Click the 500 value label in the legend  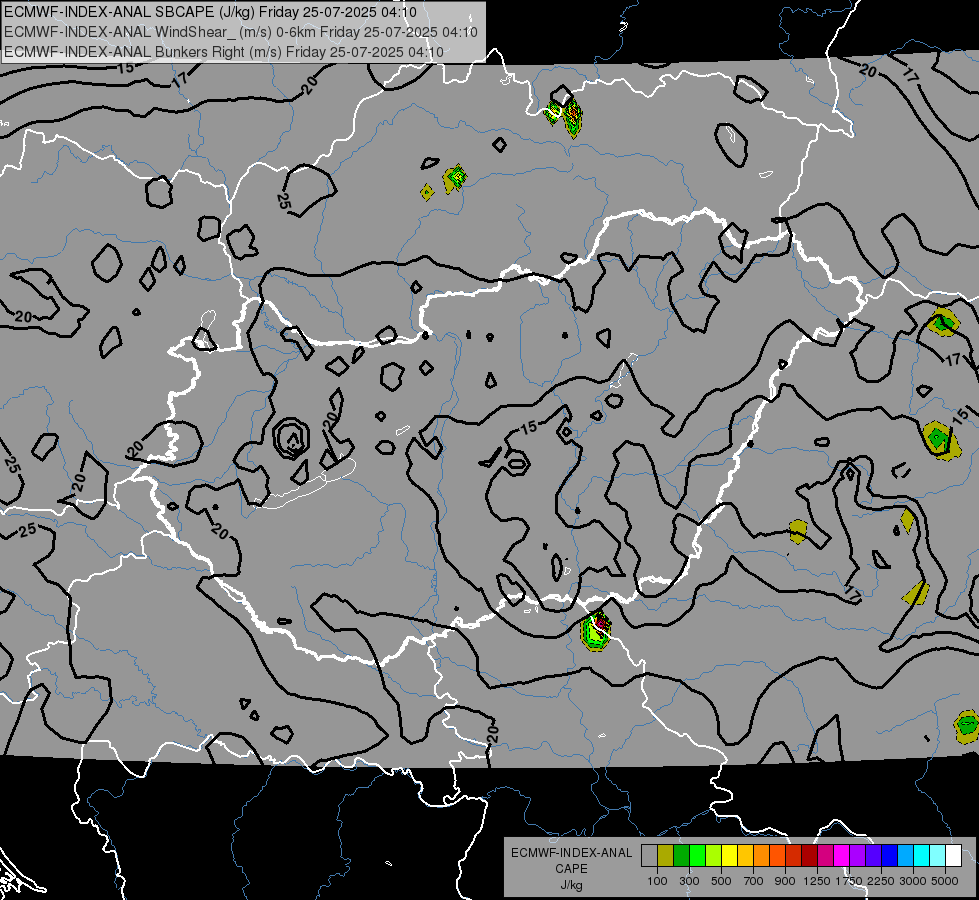tap(721, 881)
